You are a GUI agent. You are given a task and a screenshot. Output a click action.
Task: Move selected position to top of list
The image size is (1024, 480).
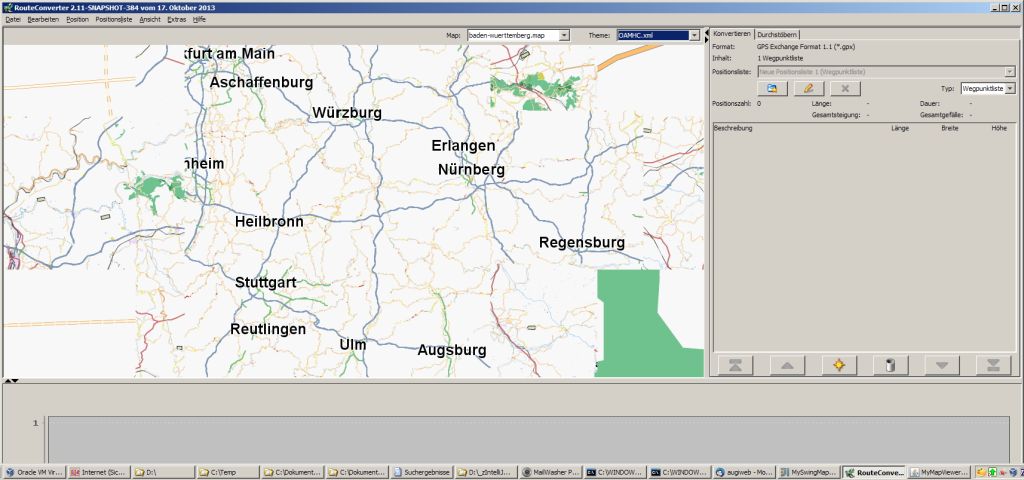click(734, 365)
